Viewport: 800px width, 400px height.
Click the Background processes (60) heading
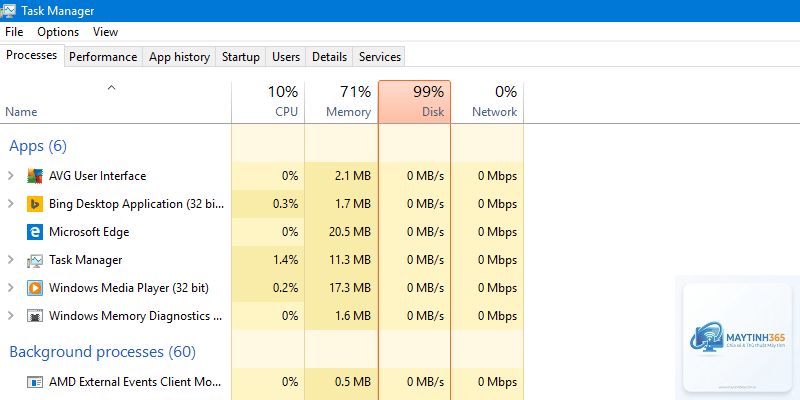click(x=103, y=352)
